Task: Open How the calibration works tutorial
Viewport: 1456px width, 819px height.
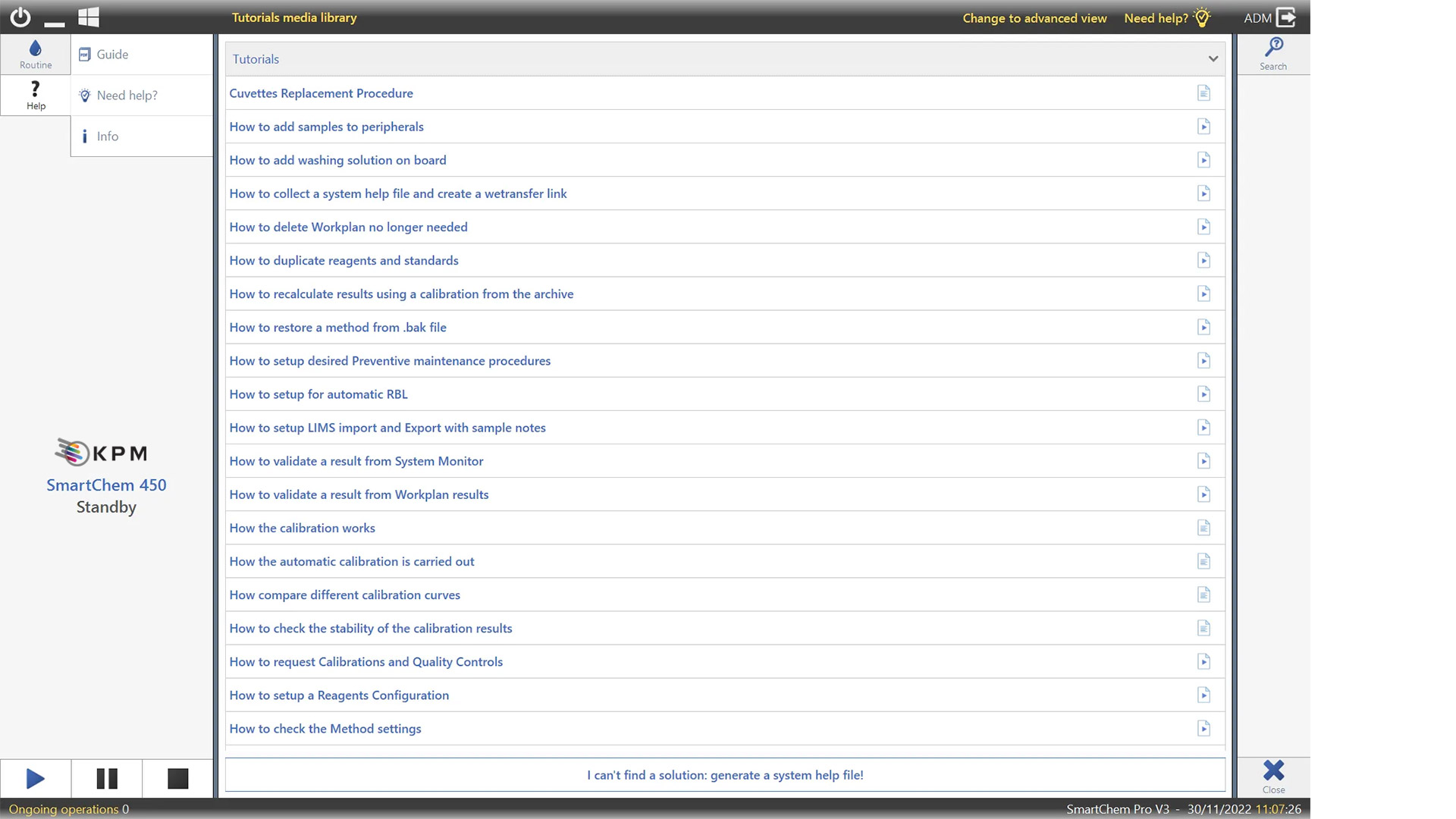Action: pos(302,528)
